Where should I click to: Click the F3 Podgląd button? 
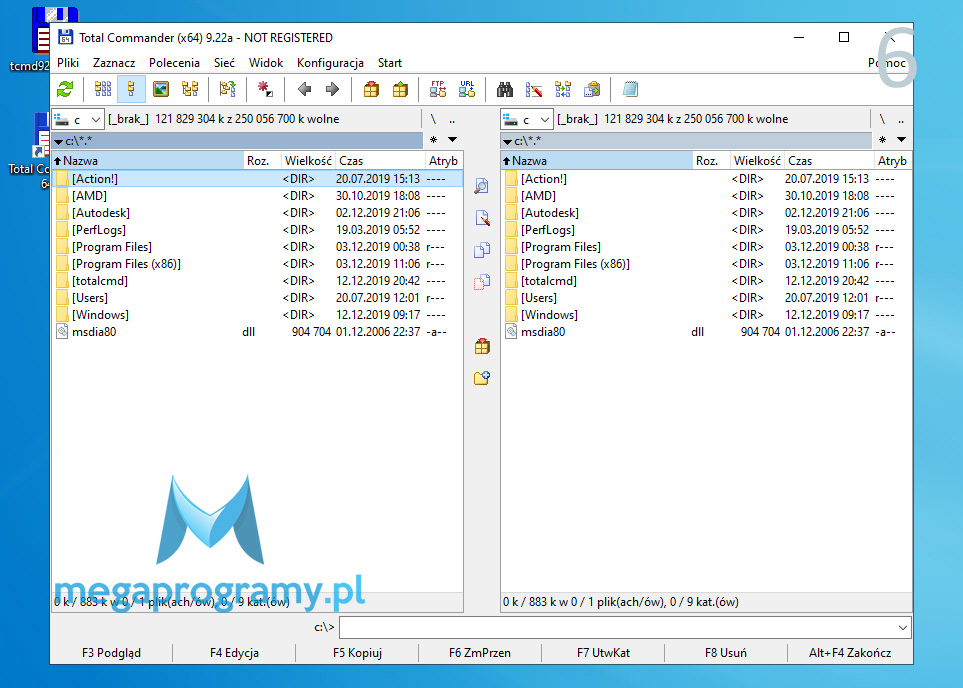tap(111, 653)
